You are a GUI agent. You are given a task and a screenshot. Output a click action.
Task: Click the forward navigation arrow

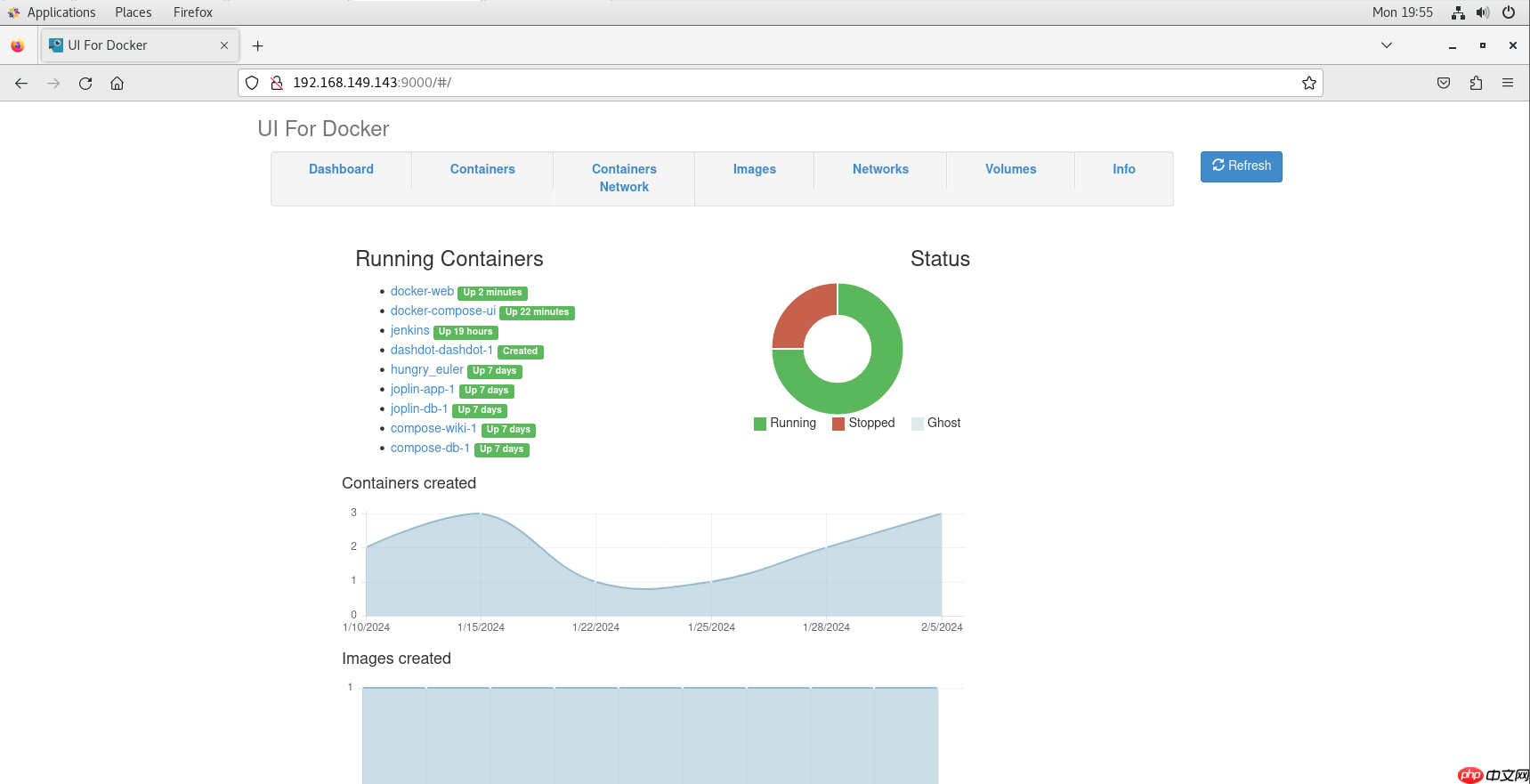(x=53, y=83)
